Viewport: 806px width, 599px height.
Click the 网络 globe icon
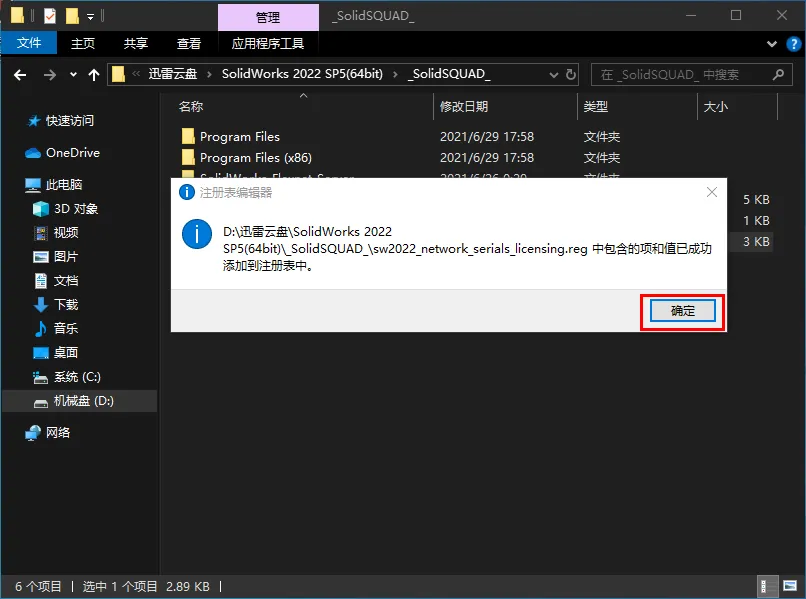pyautogui.click(x=33, y=433)
